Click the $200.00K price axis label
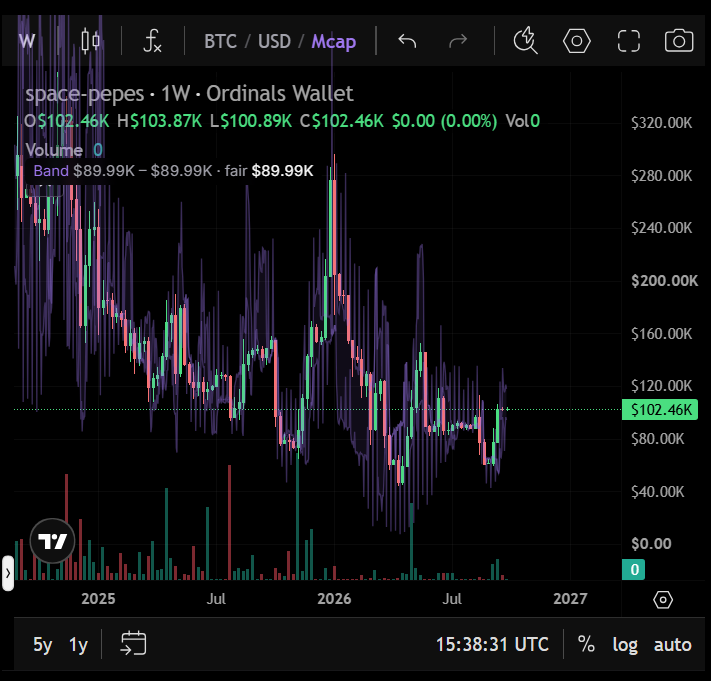This screenshot has height=681, width=711. coord(664,281)
